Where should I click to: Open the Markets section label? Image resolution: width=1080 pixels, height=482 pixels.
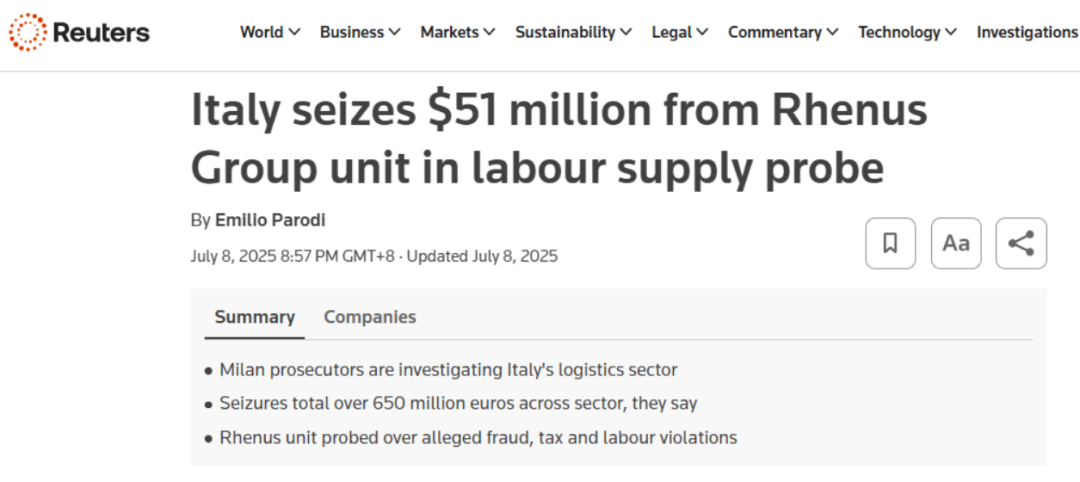[450, 32]
